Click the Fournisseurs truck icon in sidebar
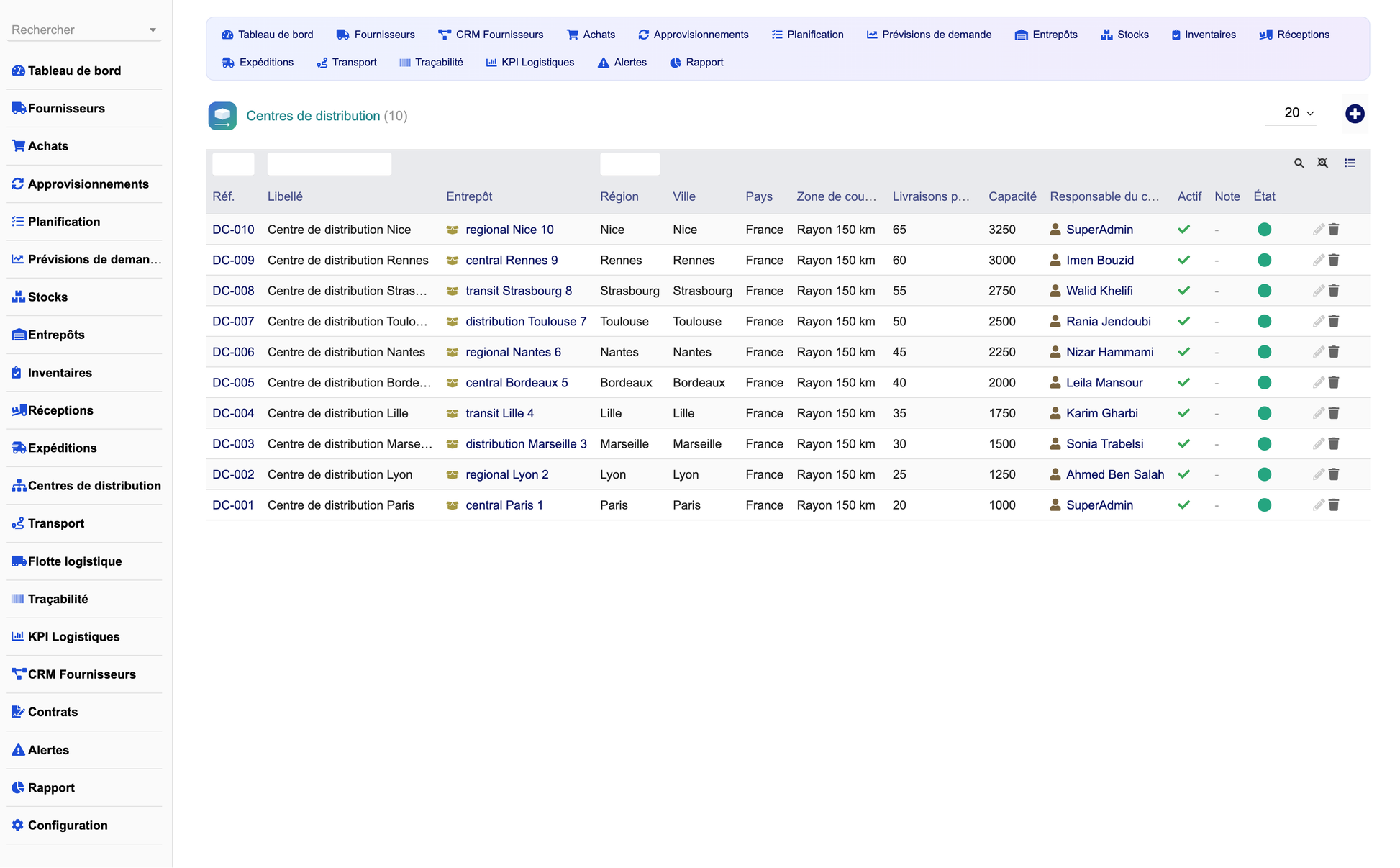Screen dimensions: 1400x868 pyautogui.click(x=19, y=108)
